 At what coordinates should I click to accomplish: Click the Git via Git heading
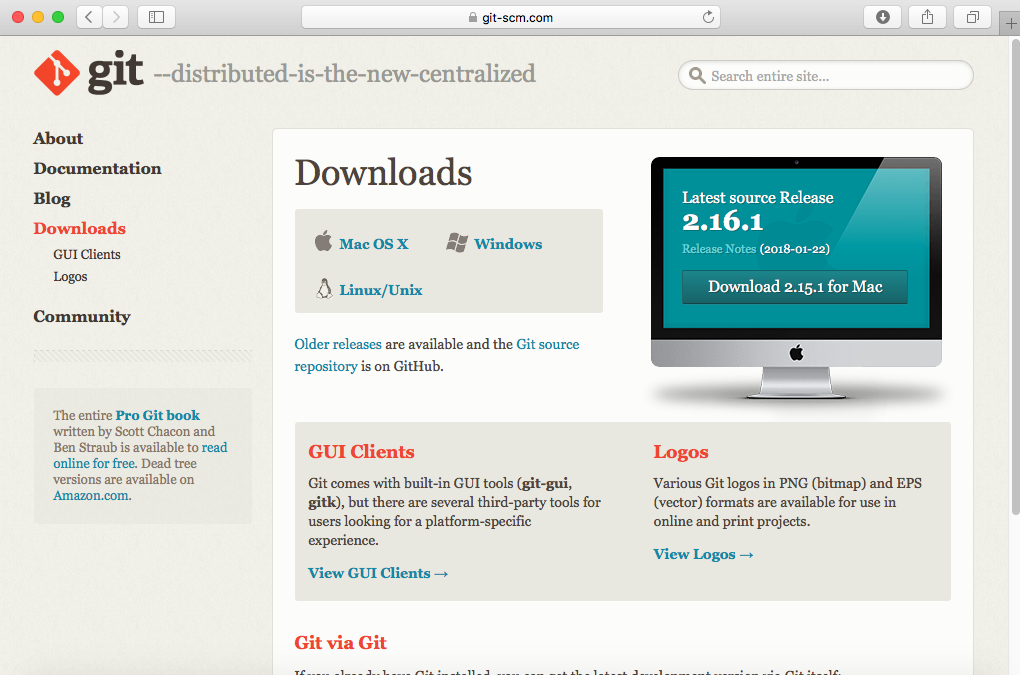click(x=340, y=642)
